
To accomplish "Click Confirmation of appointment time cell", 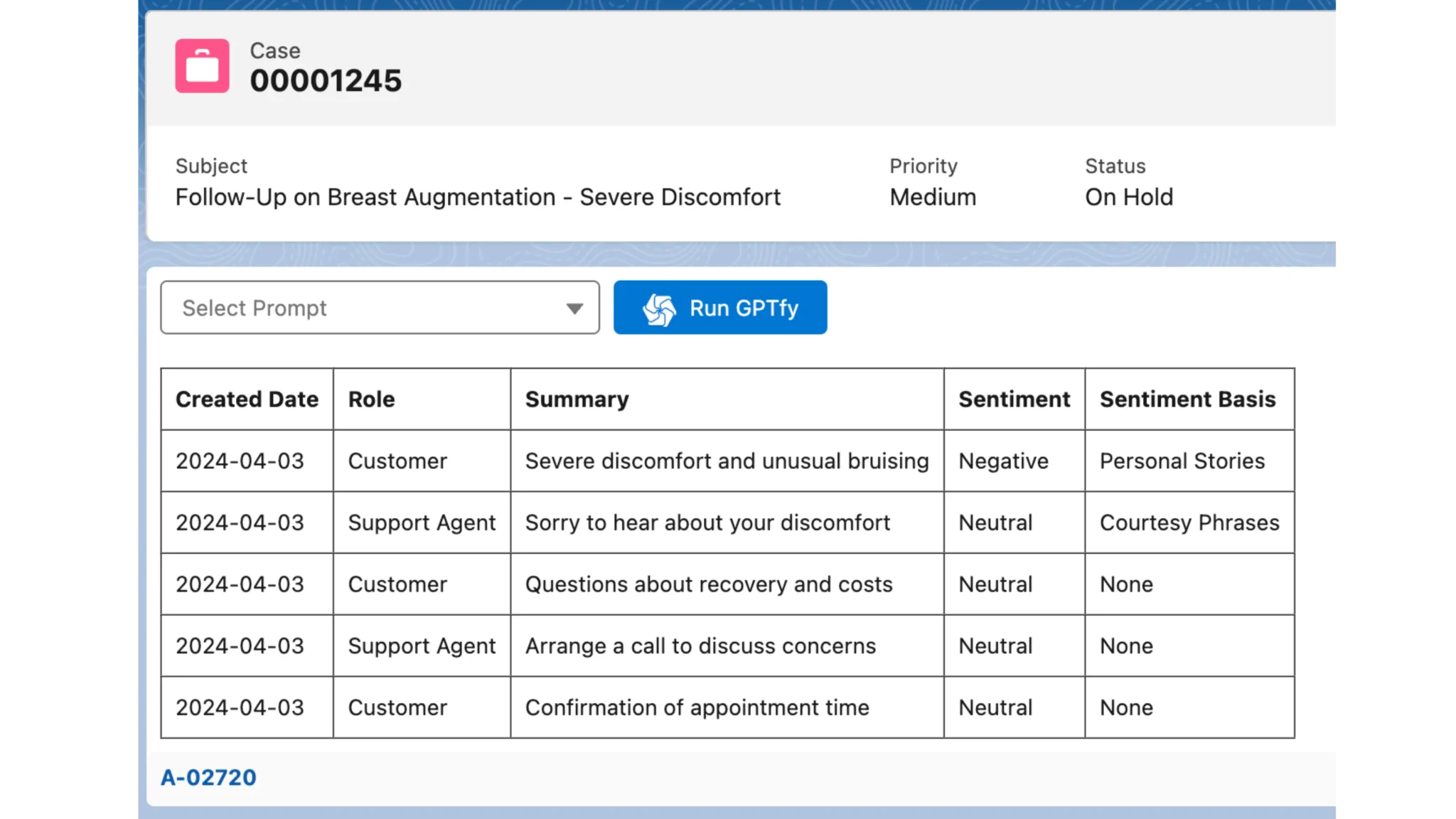I will pyautogui.click(x=697, y=708).
